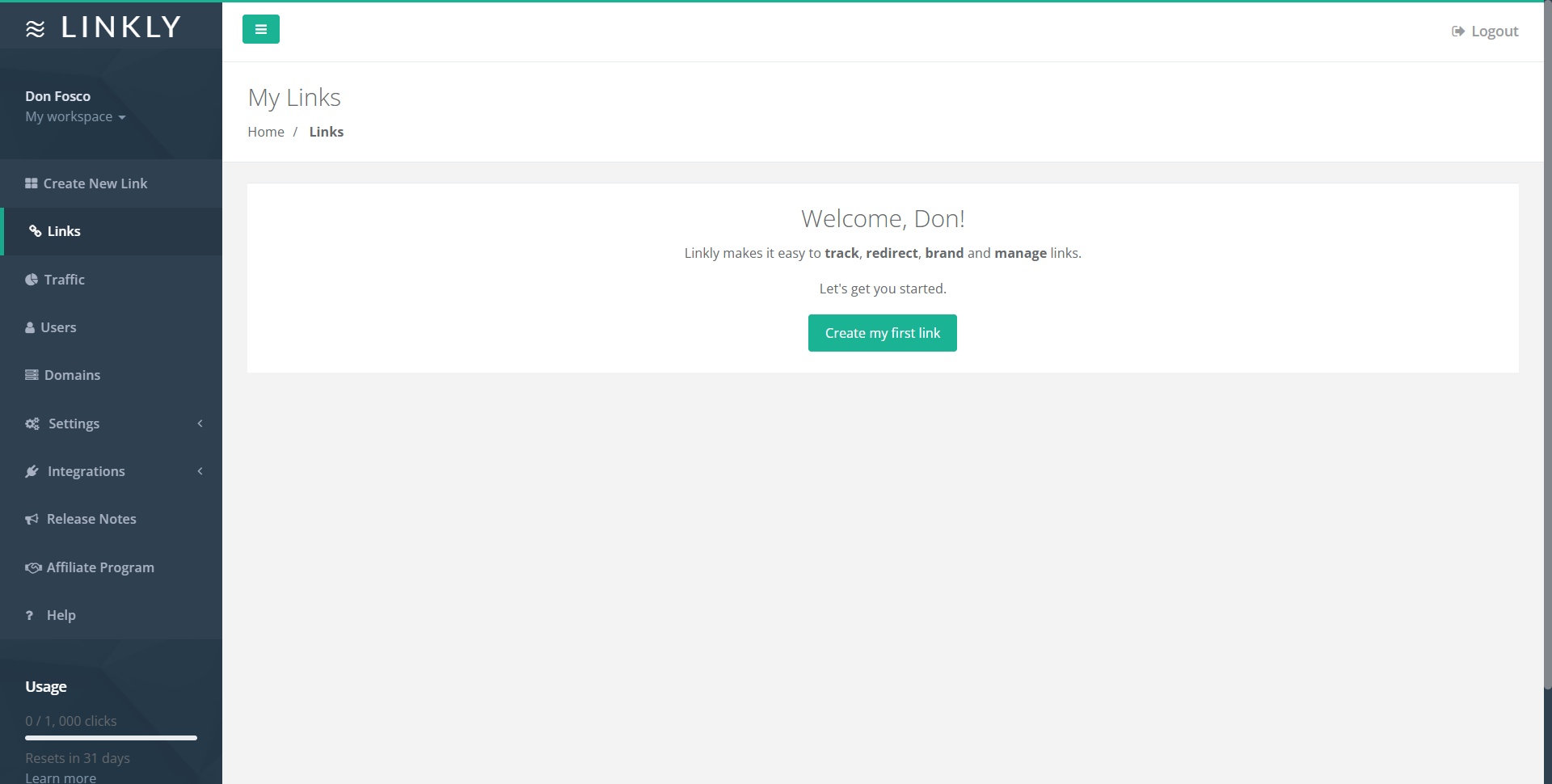Toggle sidebar with hamburger menu button
The height and width of the screenshot is (784, 1552).
click(260, 29)
